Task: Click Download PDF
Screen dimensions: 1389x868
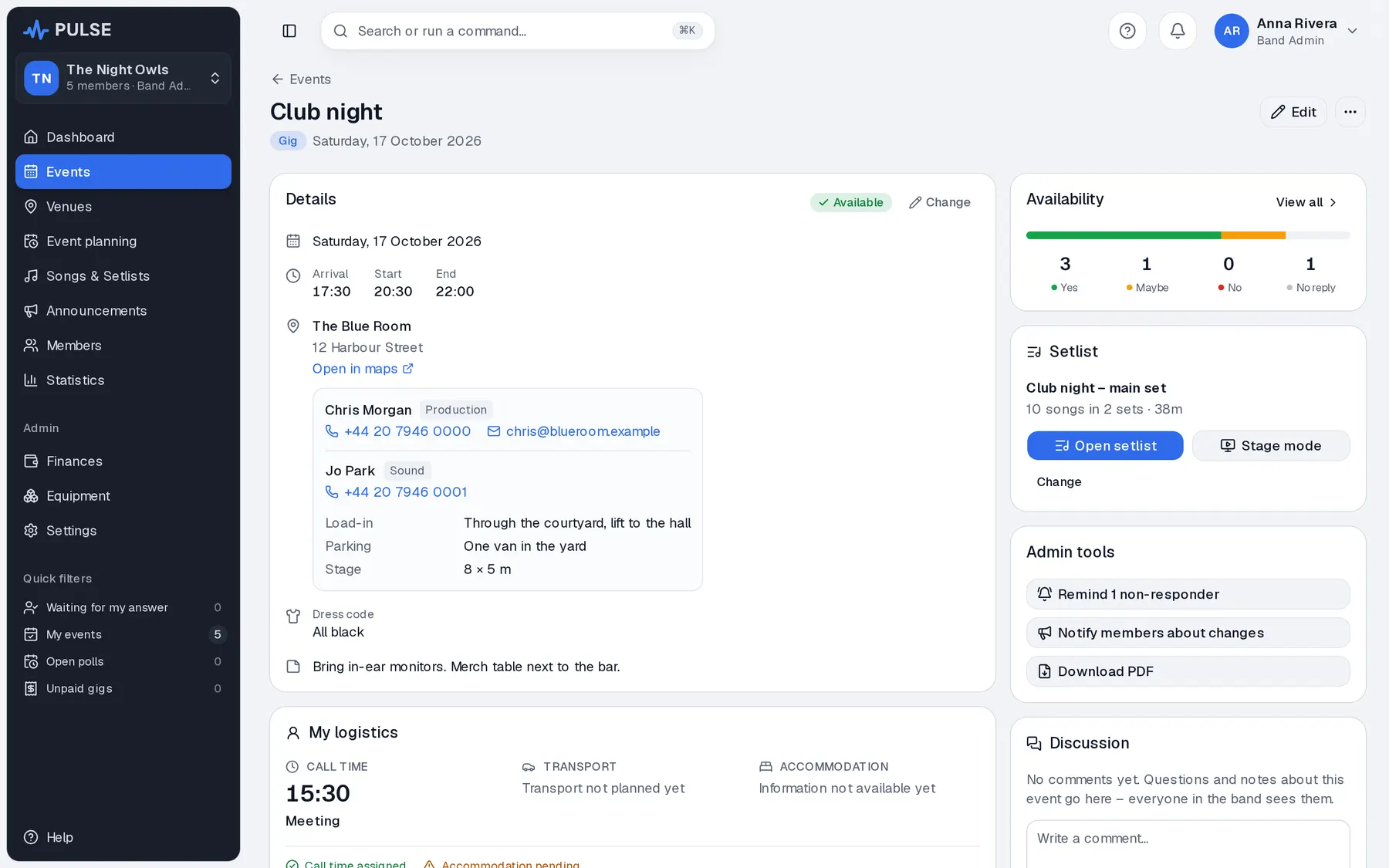Action: [x=1188, y=671]
